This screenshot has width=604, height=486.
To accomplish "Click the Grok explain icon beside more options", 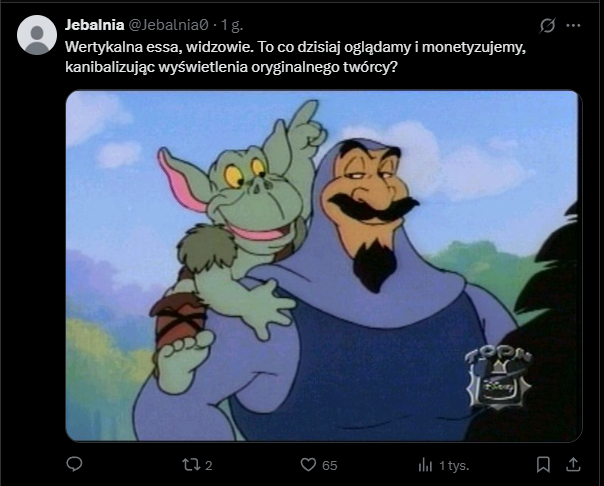I will point(547,26).
